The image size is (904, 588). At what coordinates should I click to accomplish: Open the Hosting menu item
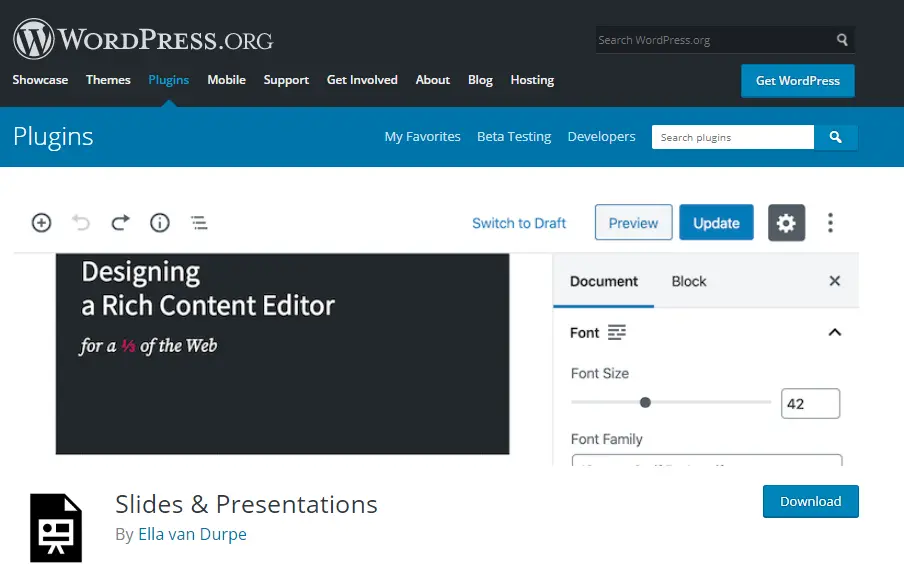[x=532, y=80]
